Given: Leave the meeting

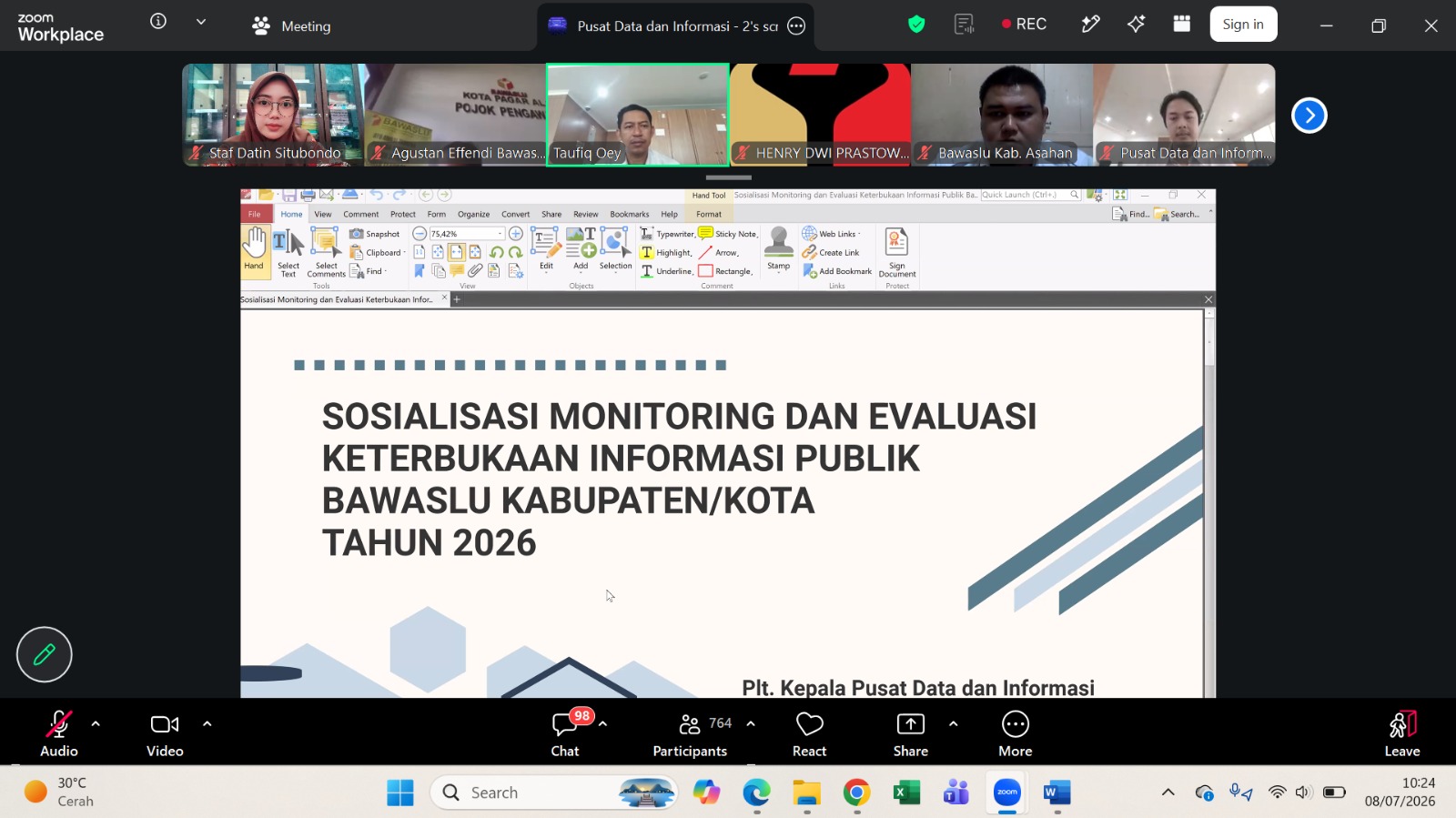Looking at the screenshot, I should (x=1401, y=734).
